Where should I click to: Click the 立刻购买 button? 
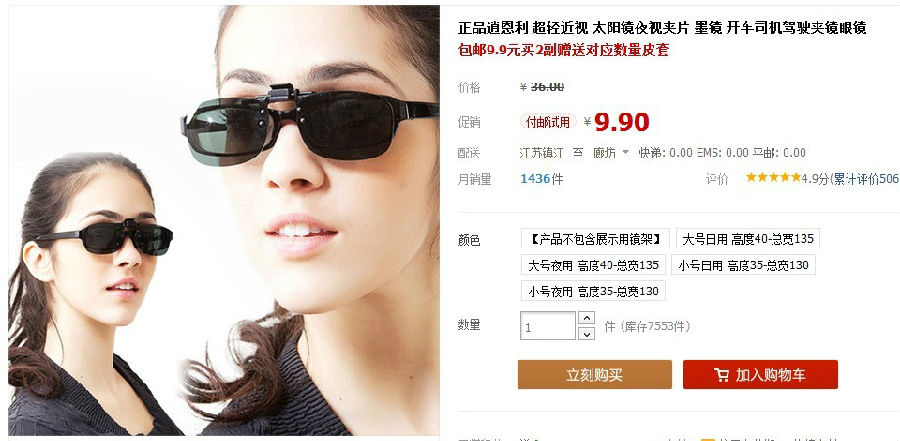(x=595, y=374)
